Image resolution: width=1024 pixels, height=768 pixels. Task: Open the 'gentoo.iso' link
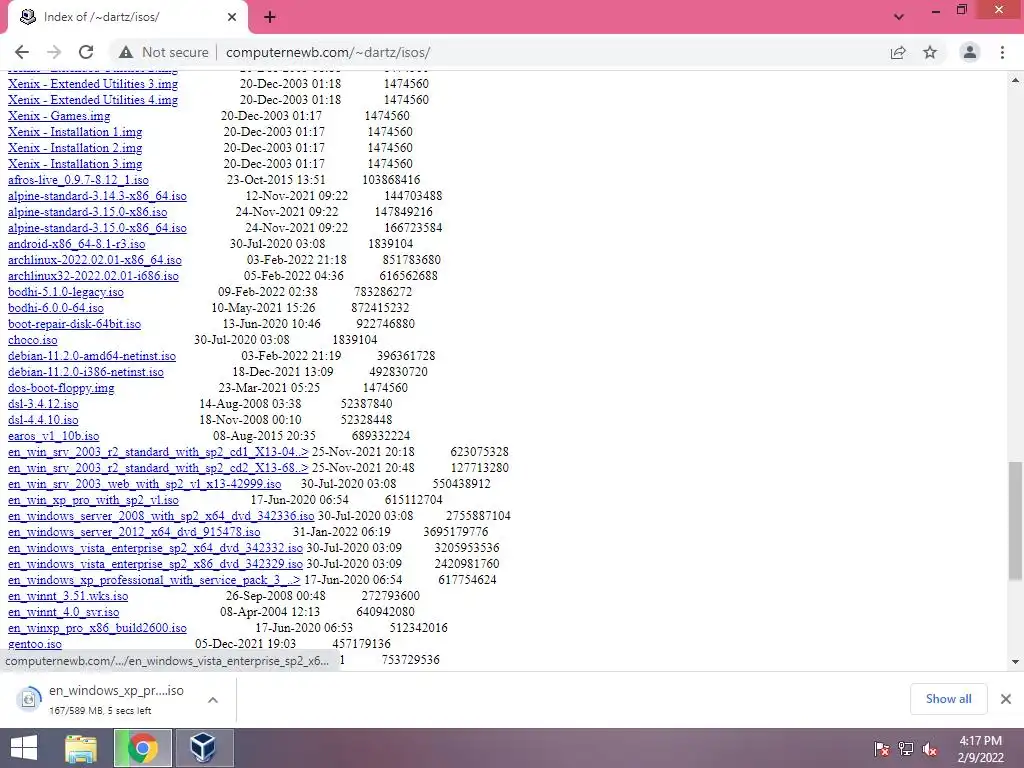click(x=35, y=644)
